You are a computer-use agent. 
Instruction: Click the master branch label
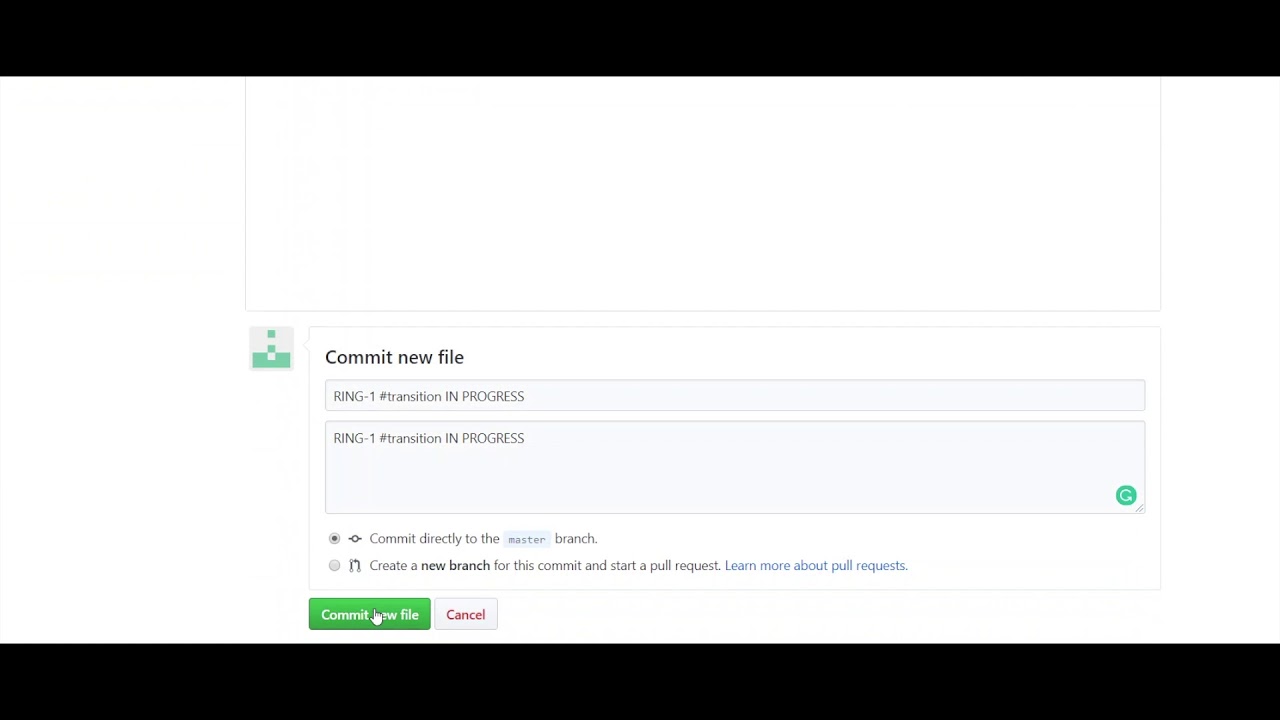tap(527, 539)
